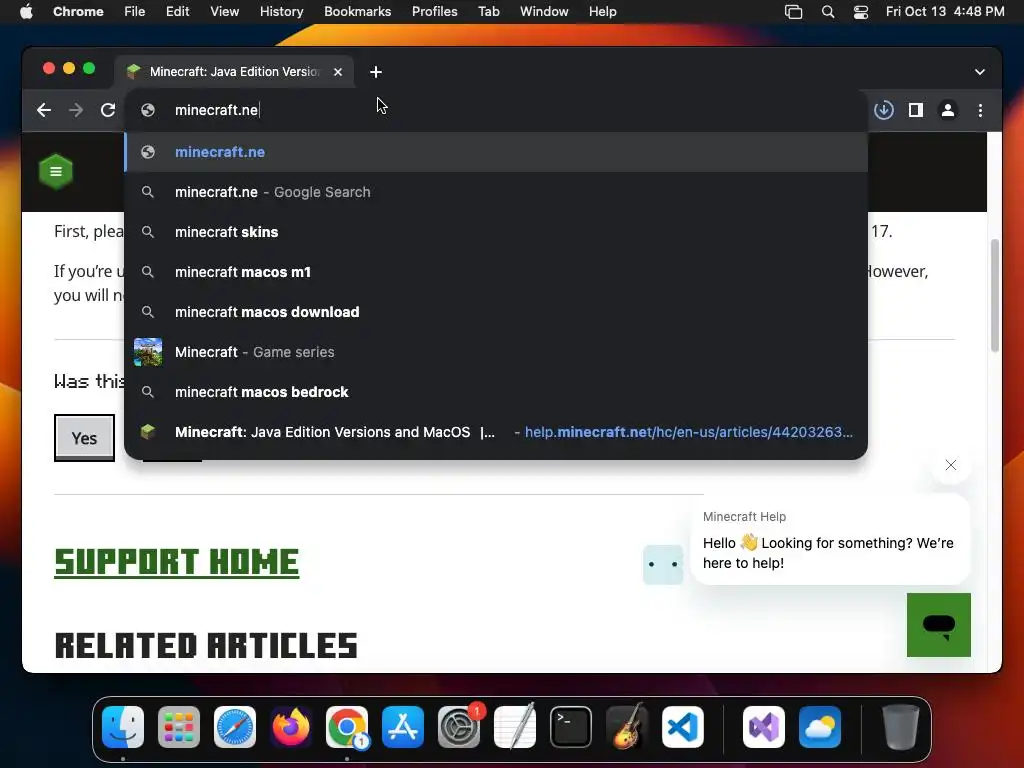The width and height of the screenshot is (1024, 768).
Task: Open the green hexagon site menu
Action: point(56,172)
